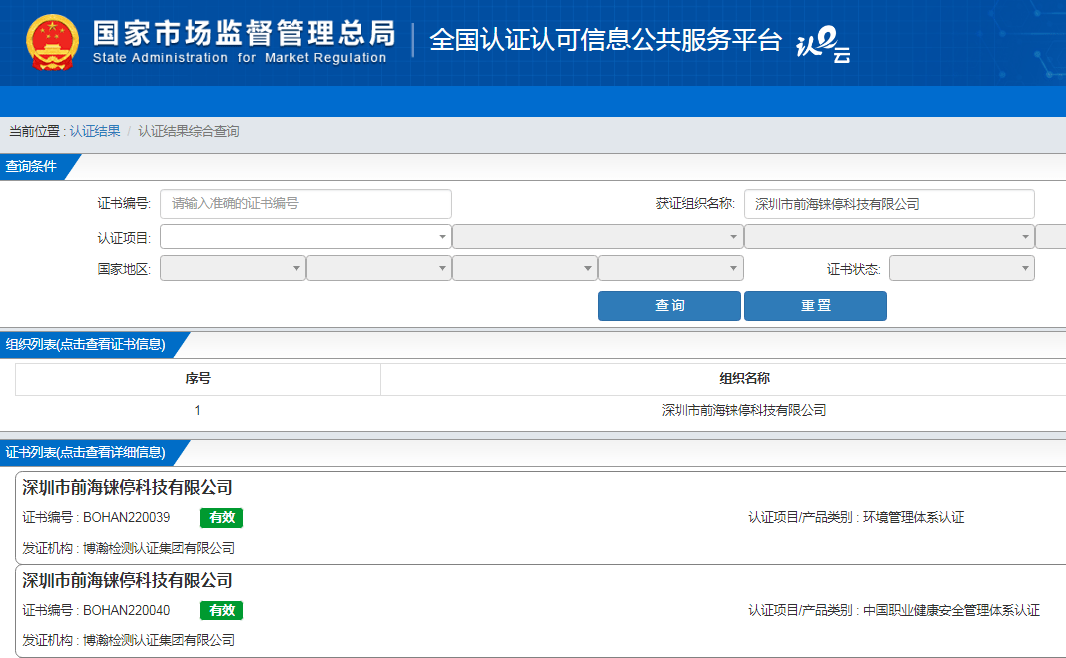The width and height of the screenshot is (1066, 658).
Task: Click the 组织名称 column header
Action: click(x=744, y=379)
